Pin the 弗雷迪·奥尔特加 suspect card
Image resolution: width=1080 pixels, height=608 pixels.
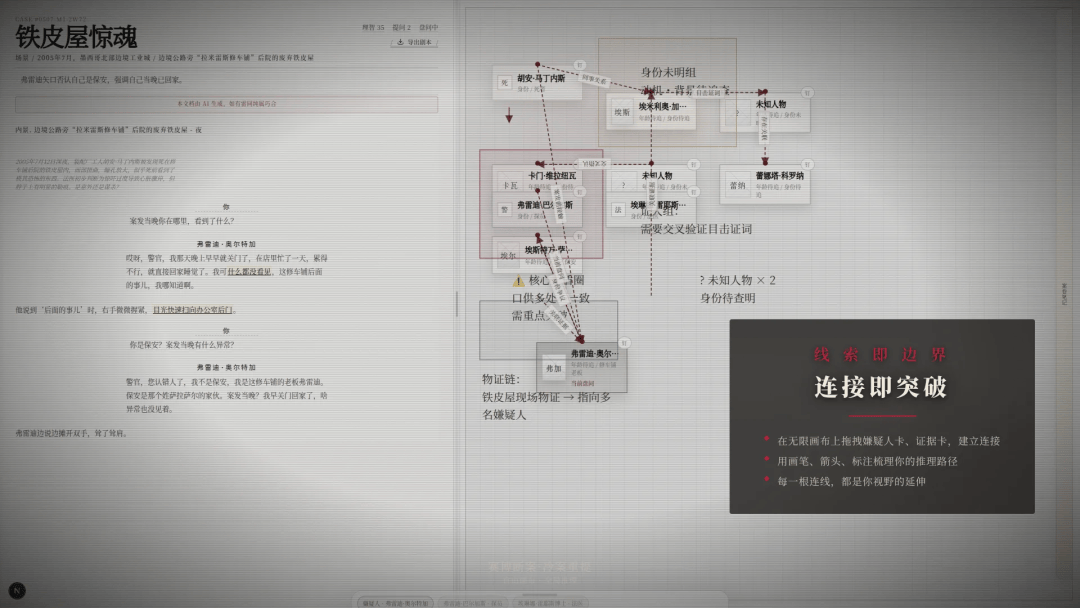coord(624,342)
